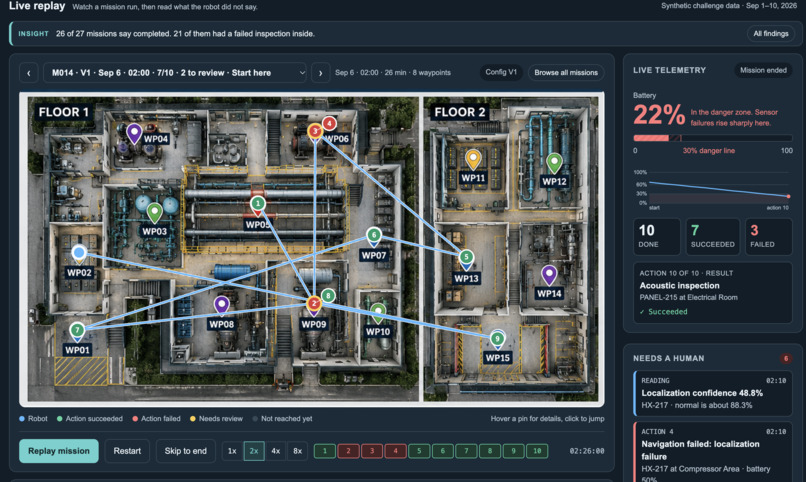Viewport: 806px width, 482px height.
Task: Jump to failed action 4 in timeline
Action: 395,451
